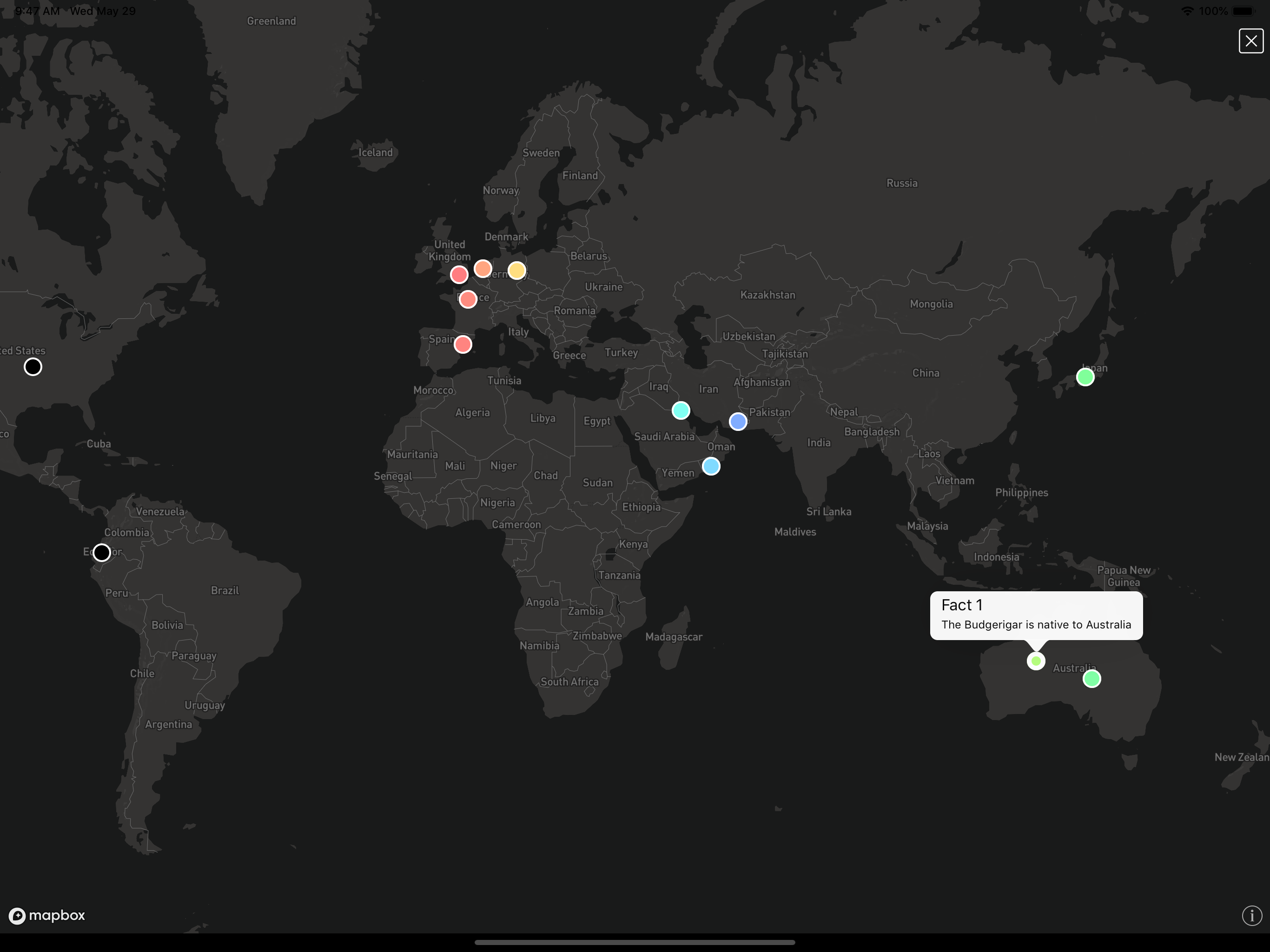Close the map view with X button
This screenshot has width=1270, height=952.
click(x=1251, y=41)
